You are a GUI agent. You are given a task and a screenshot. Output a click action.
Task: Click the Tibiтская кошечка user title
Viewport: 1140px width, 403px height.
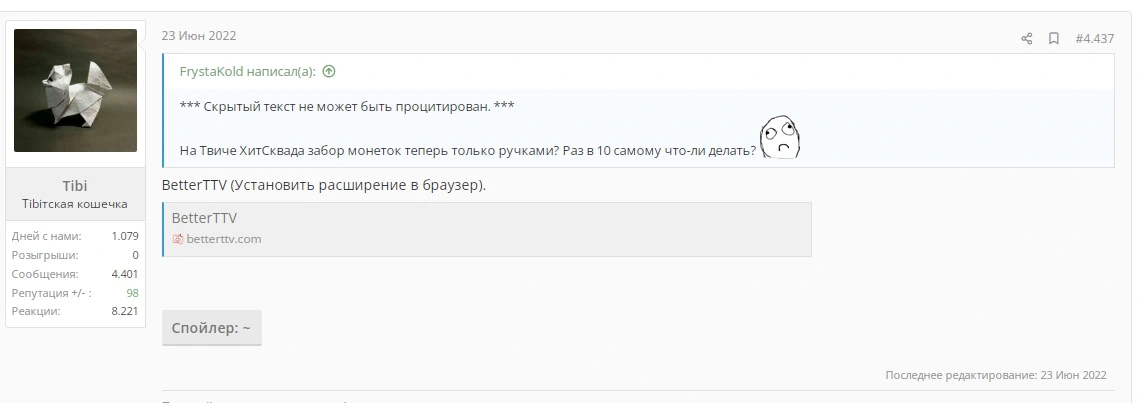pos(75,204)
